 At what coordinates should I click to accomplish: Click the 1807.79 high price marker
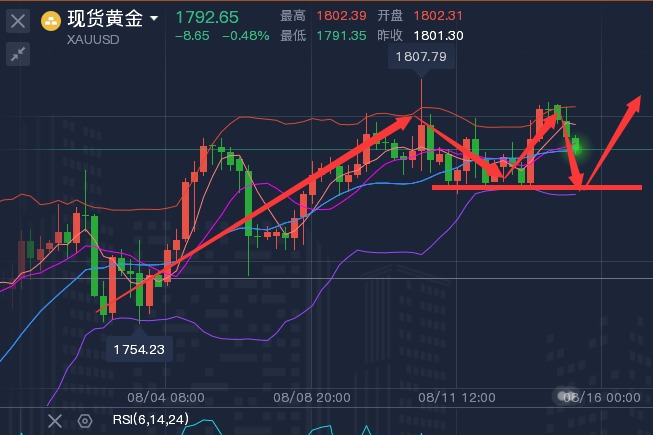coord(421,59)
